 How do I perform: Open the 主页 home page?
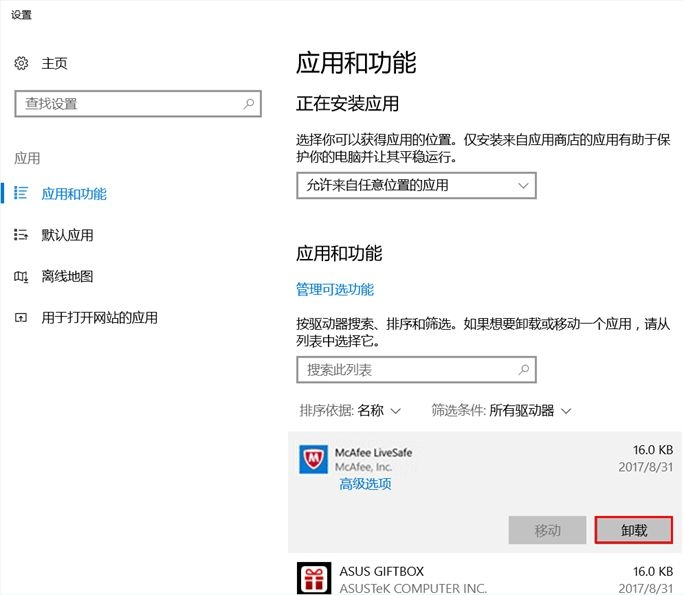54,64
